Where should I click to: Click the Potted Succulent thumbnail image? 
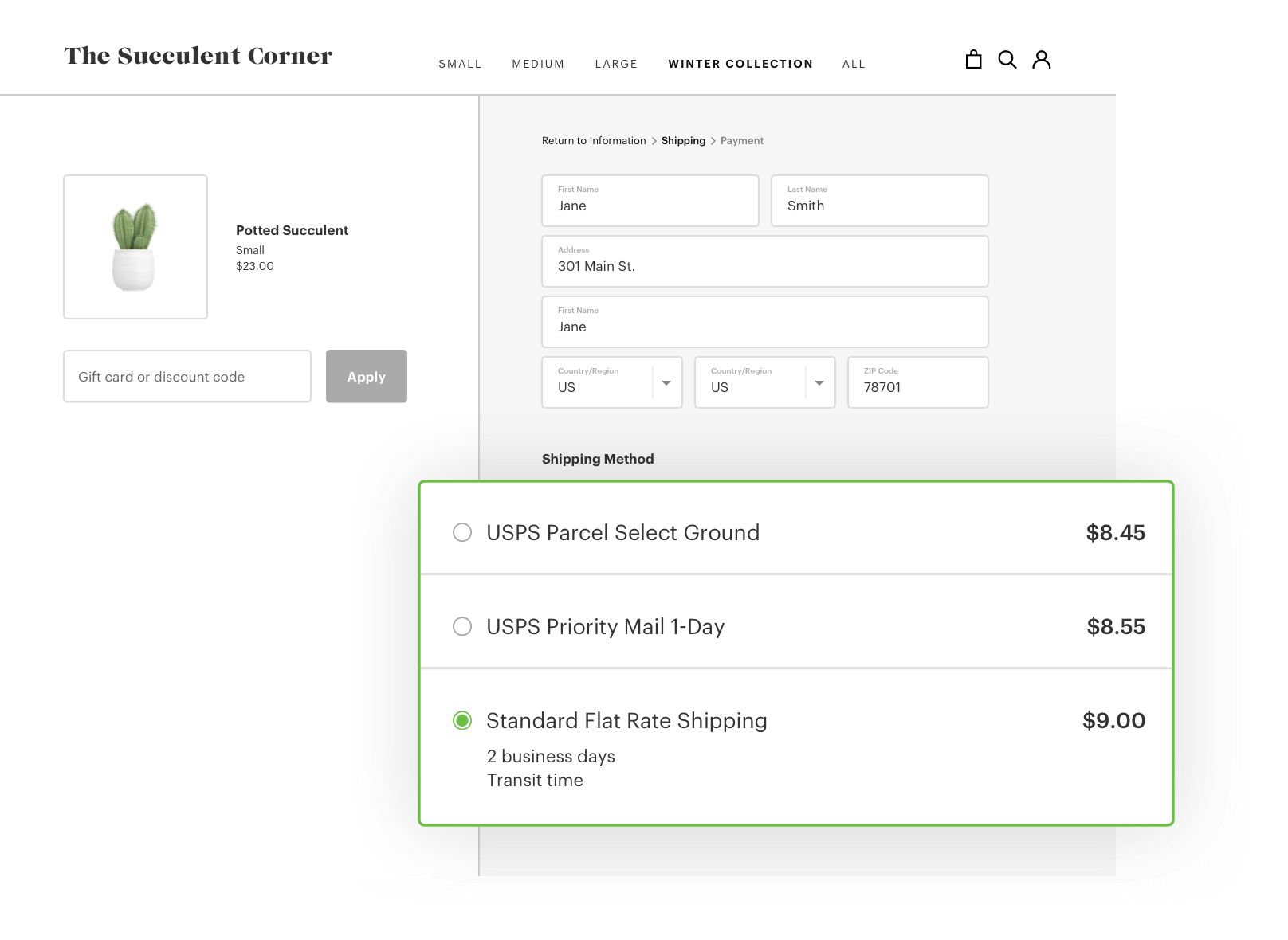pos(135,247)
